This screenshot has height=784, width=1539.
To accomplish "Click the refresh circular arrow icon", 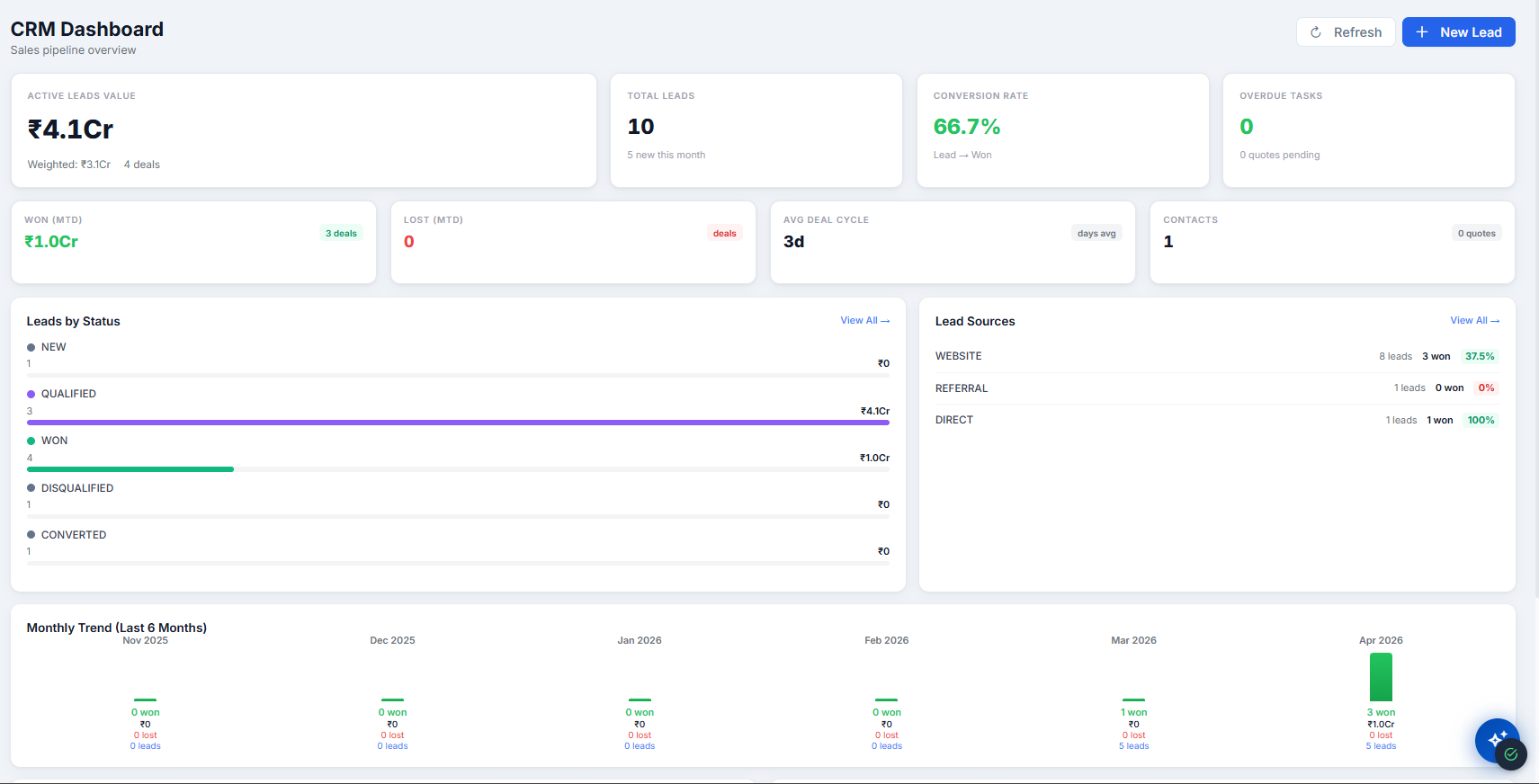I will click(x=1316, y=32).
